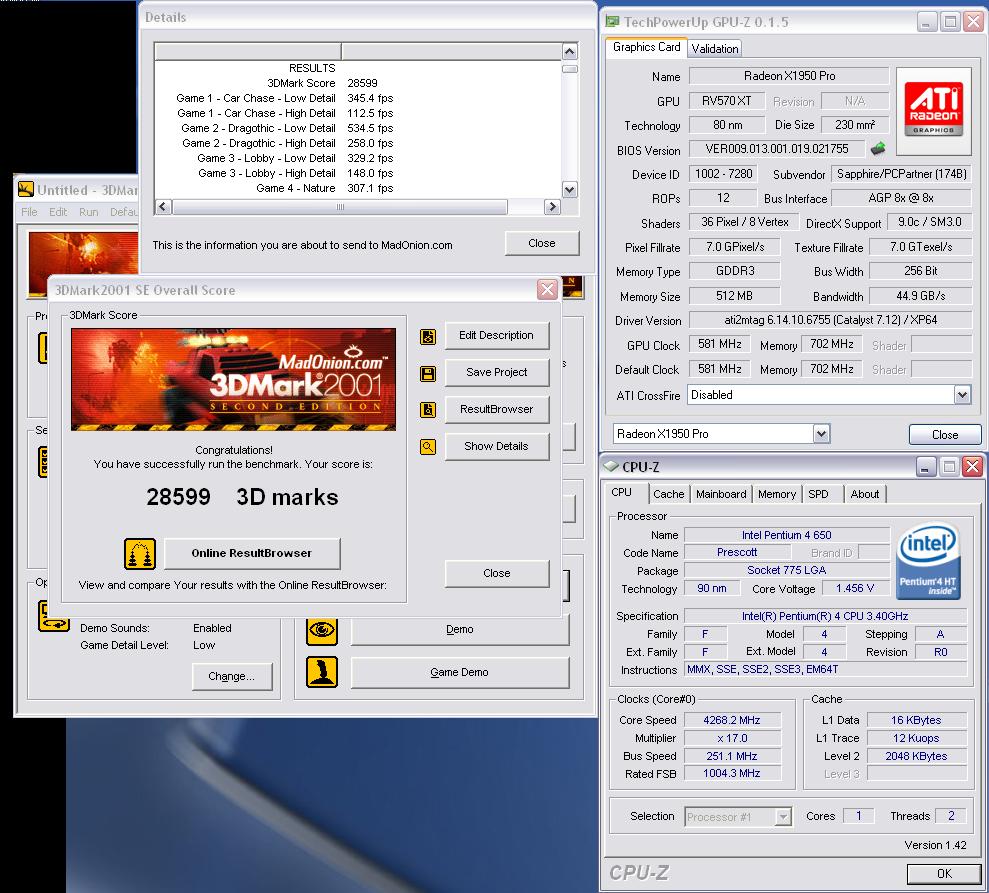Click the BIOS Version field
This screenshot has height=893, width=989.
(x=777, y=149)
